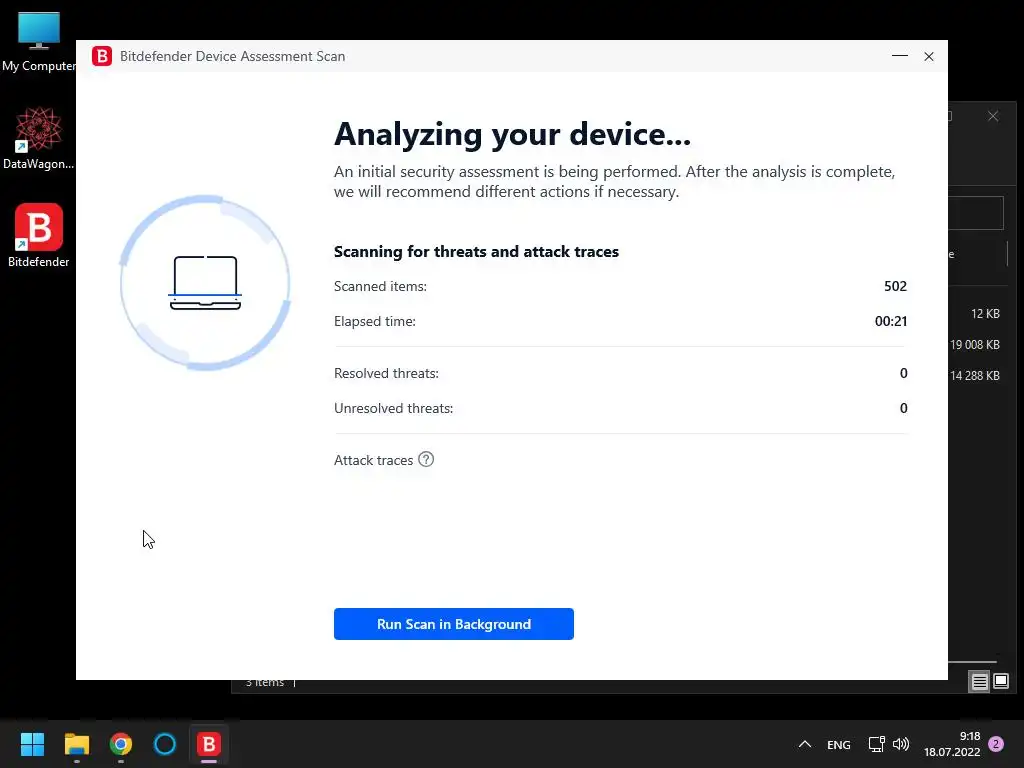Select My Computer desktop icon
This screenshot has width=1024, height=768.
point(39,42)
